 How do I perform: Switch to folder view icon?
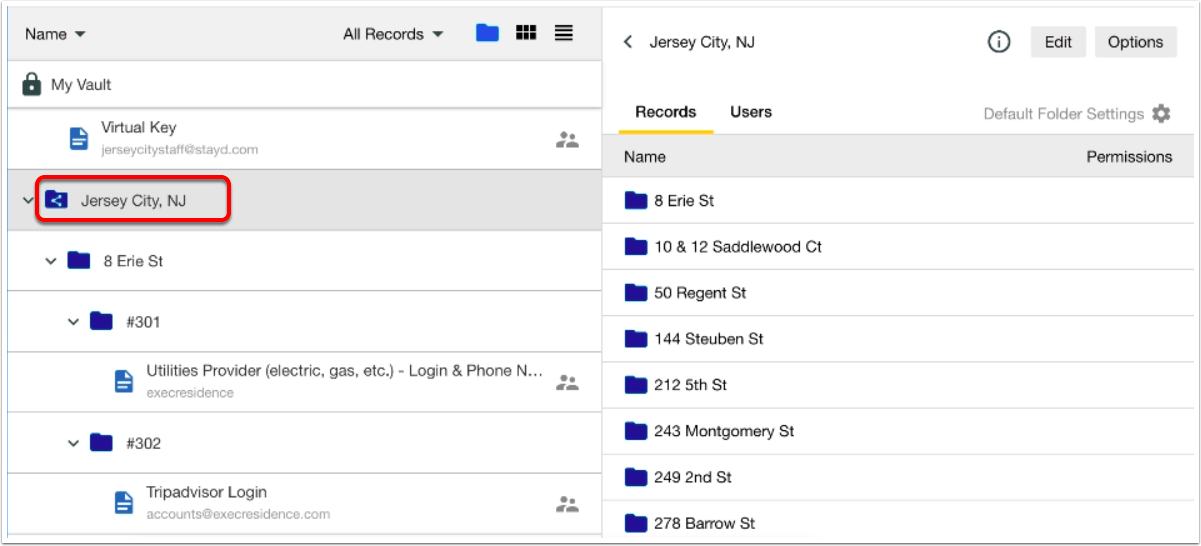pos(487,33)
